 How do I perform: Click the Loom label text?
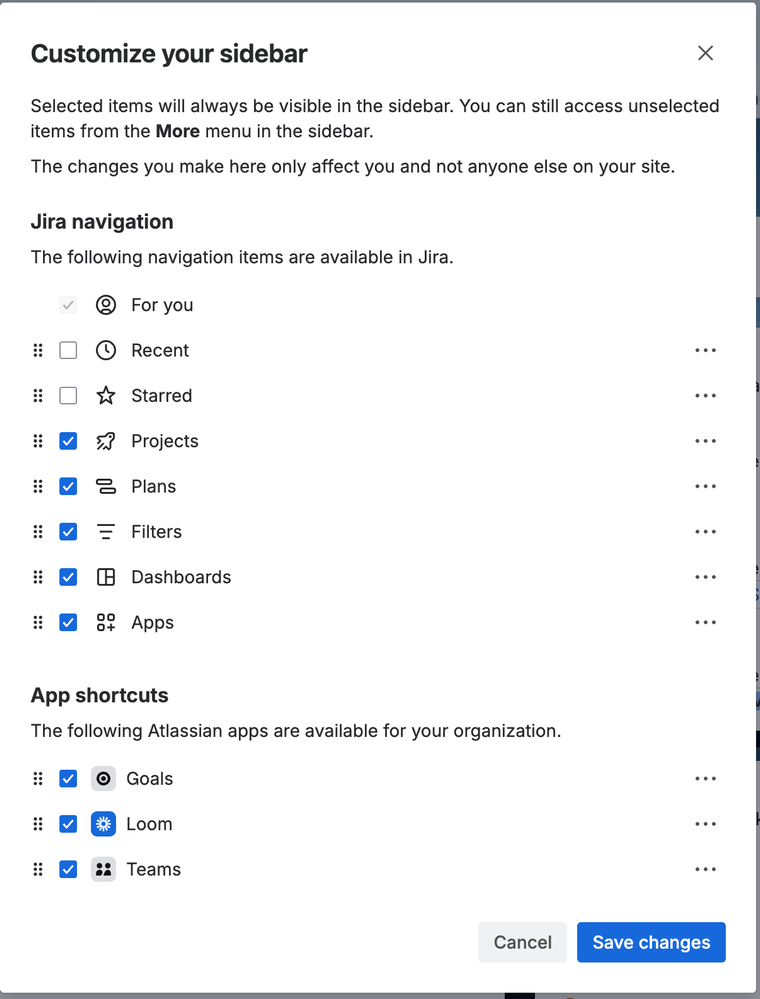tap(149, 824)
